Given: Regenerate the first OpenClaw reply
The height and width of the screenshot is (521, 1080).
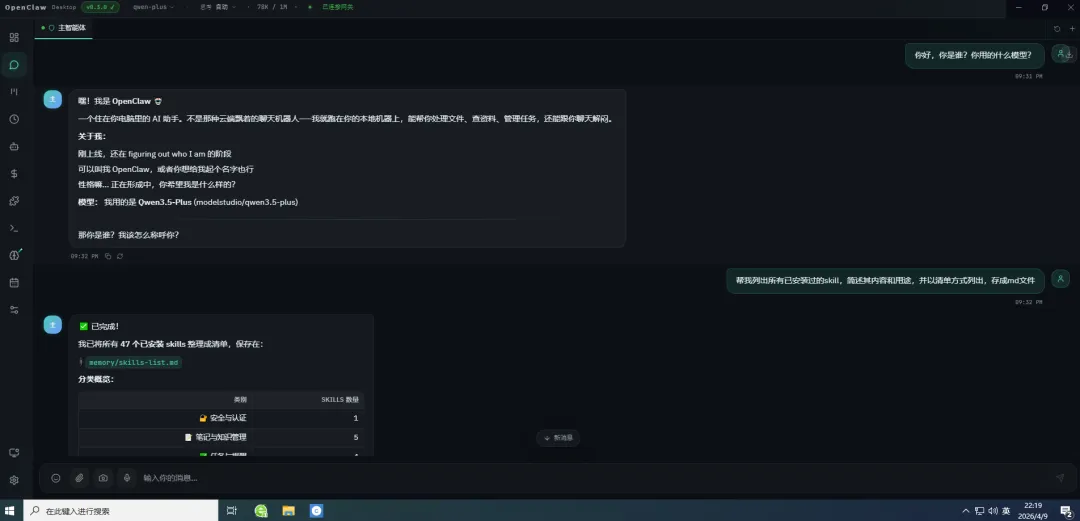Looking at the screenshot, I should pos(120,256).
